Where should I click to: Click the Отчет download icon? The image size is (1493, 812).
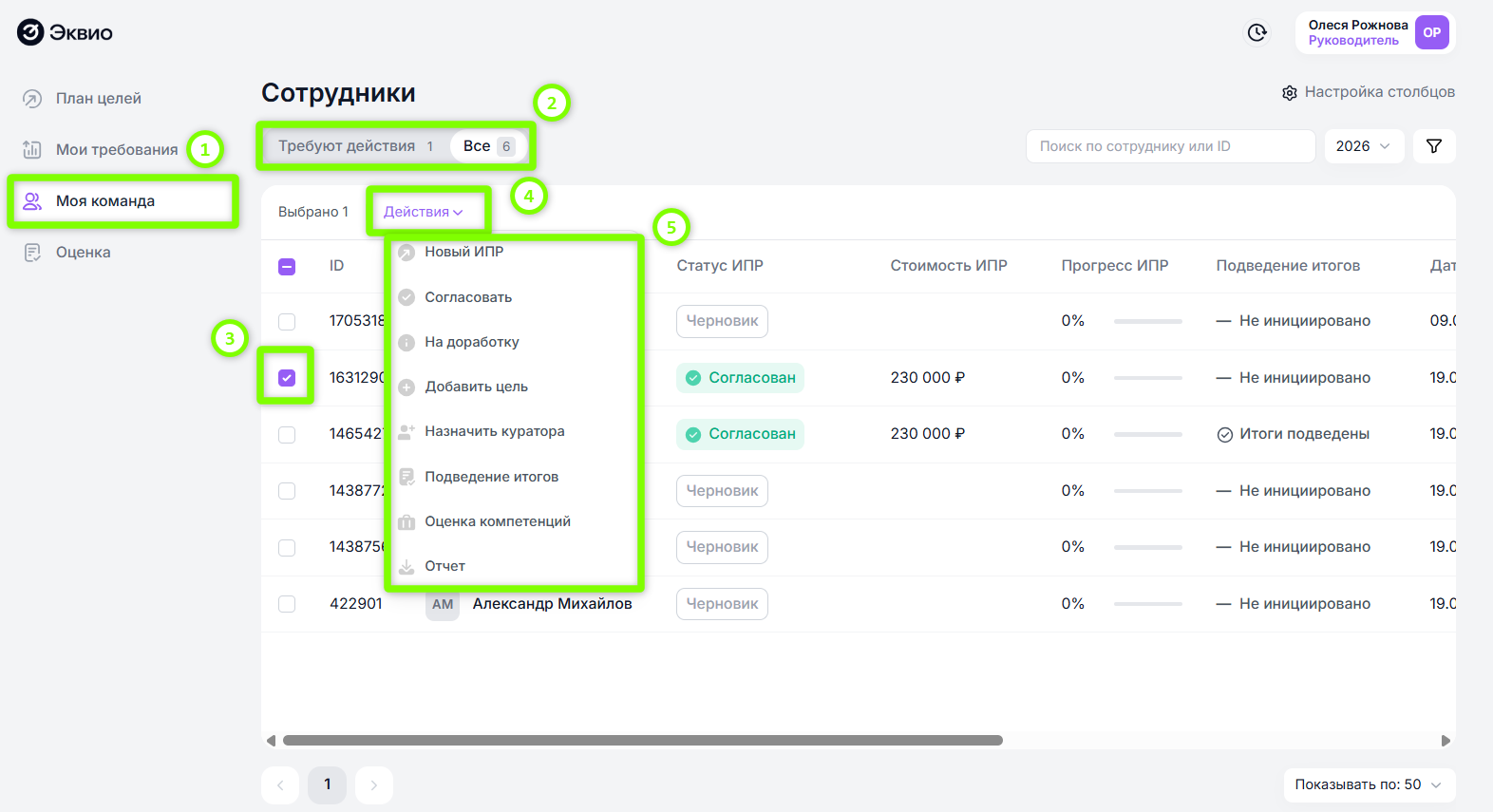pyautogui.click(x=406, y=567)
